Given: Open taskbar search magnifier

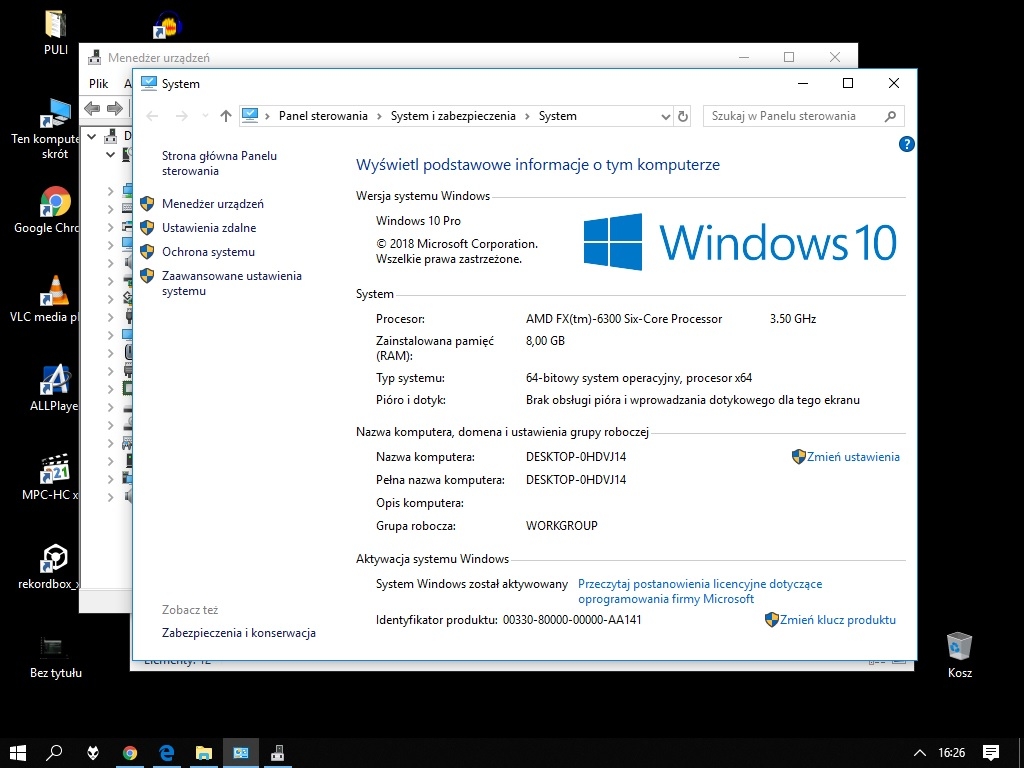Looking at the screenshot, I should coord(55,753).
